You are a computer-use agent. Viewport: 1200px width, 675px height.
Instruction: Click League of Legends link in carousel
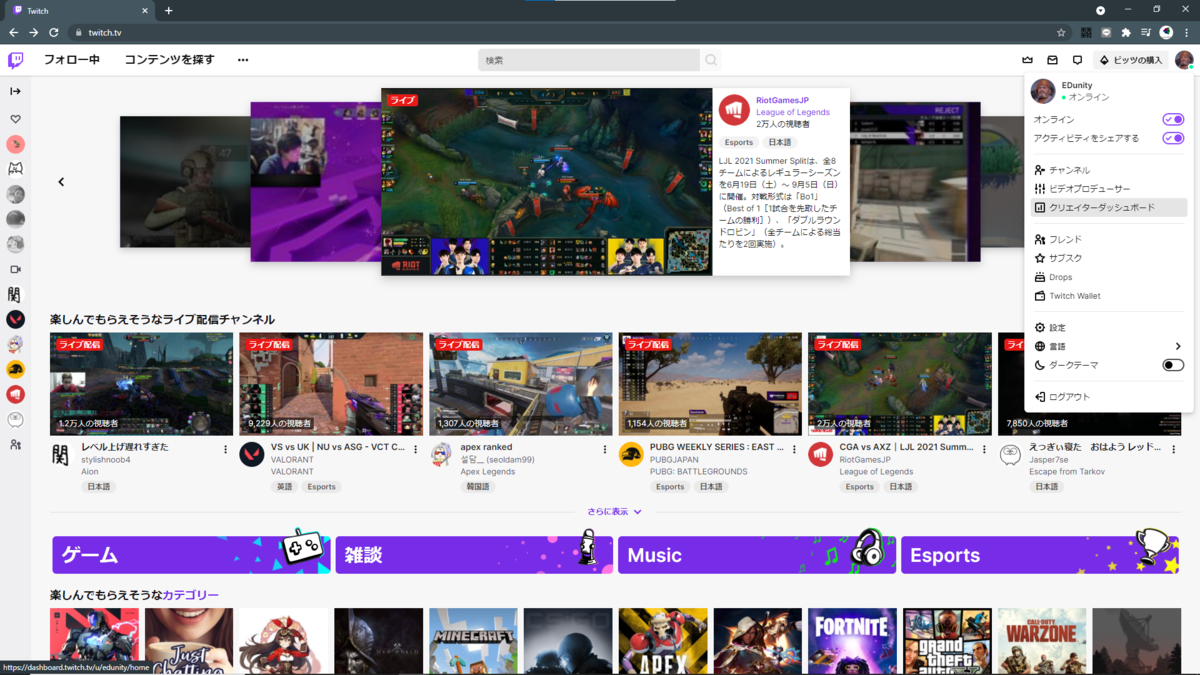(793, 112)
